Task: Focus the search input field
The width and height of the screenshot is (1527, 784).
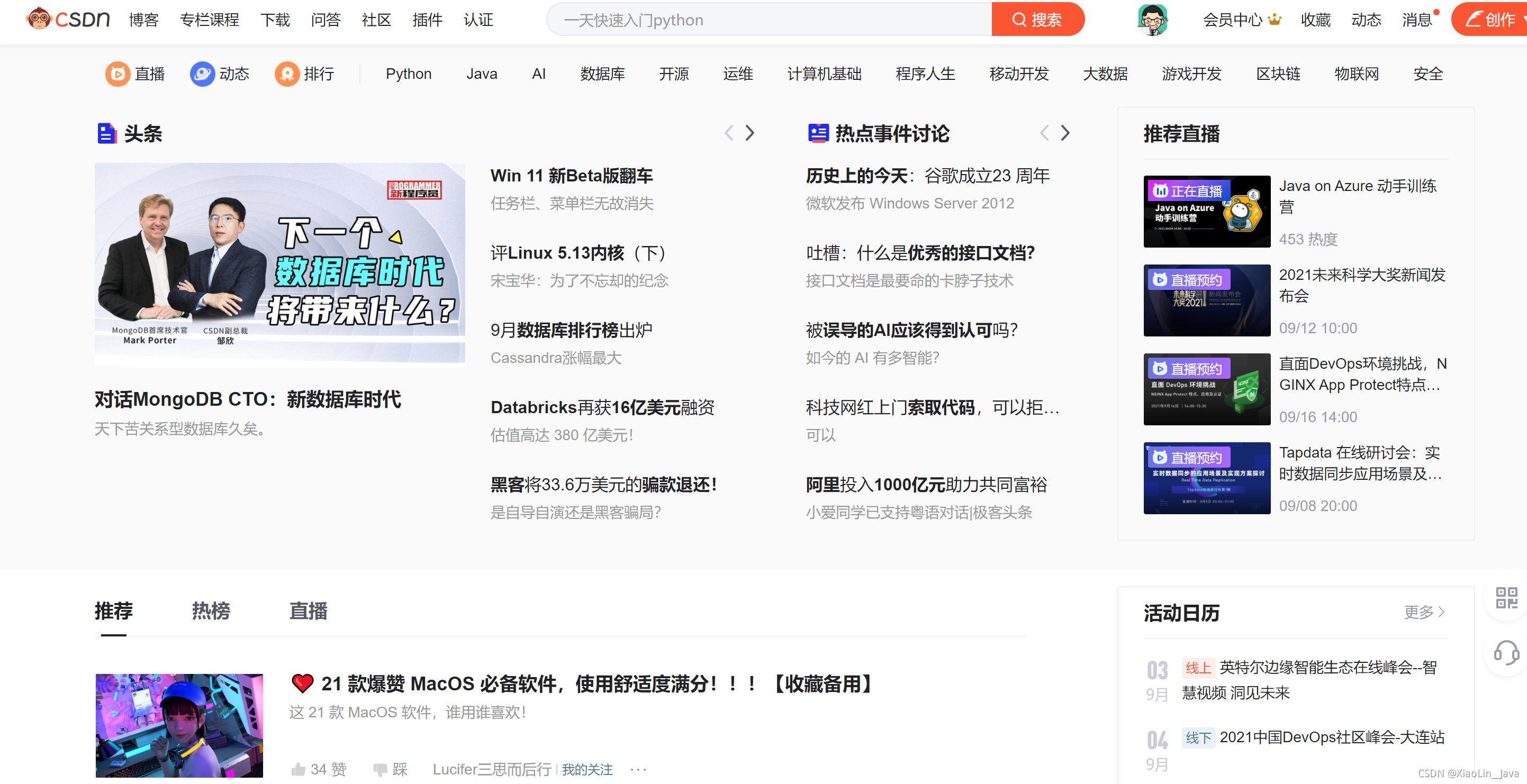Action: 769,20
